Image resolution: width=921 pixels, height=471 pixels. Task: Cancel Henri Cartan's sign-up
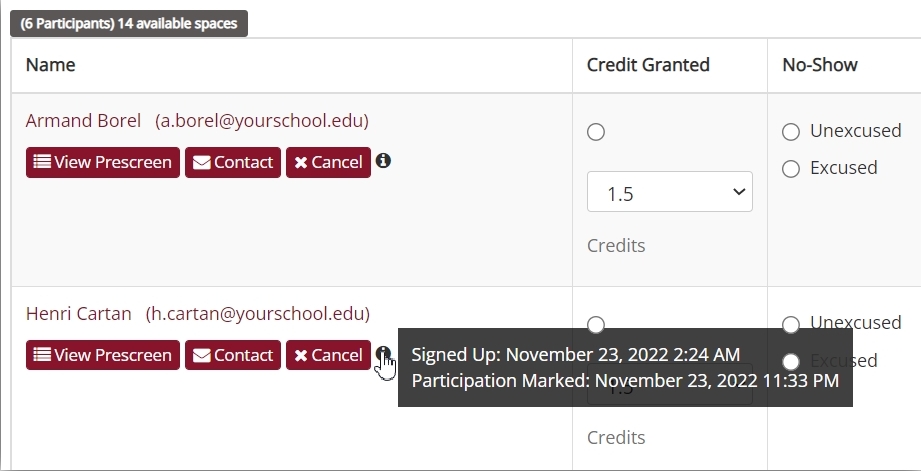(x=328, y=355)
